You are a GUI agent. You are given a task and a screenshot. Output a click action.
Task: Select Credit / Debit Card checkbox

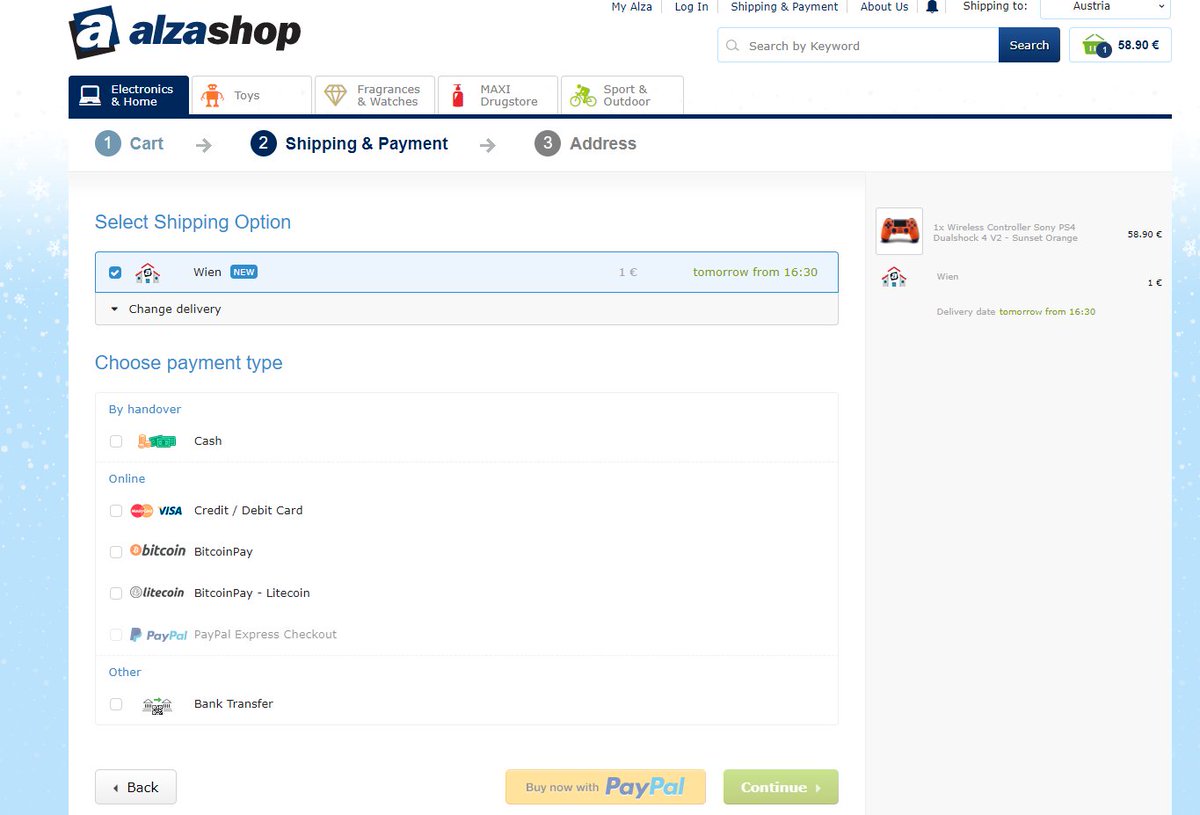point(116,511)
